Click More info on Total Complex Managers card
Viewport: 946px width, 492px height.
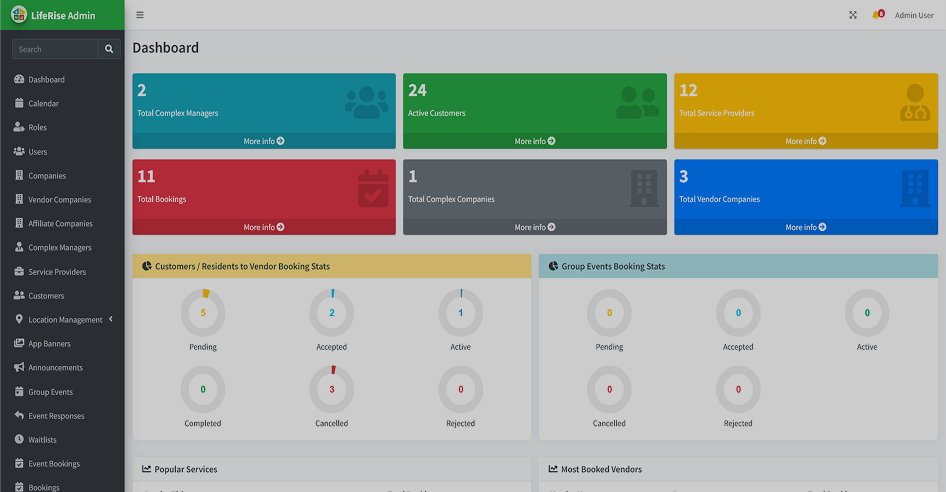[264, 141]
